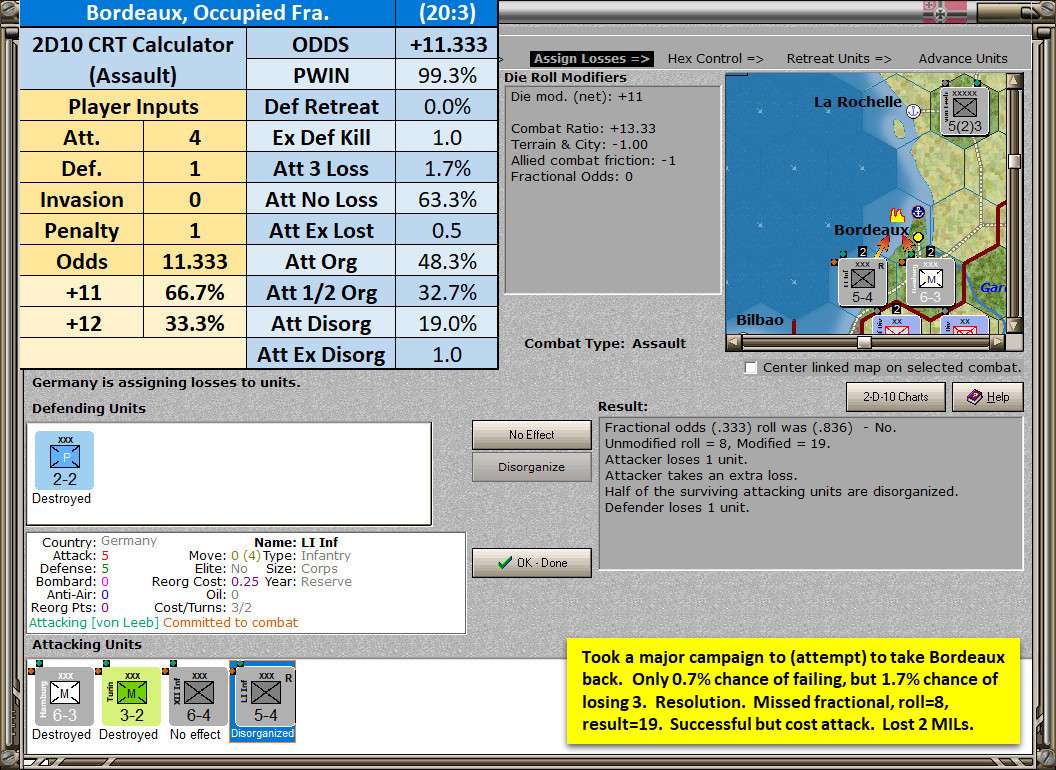The height and width of the screenshot is (770, 1056).
Task: Click 'Unmodified roll = 8, Modified = 19.' result line
Action: pos(717,443)
